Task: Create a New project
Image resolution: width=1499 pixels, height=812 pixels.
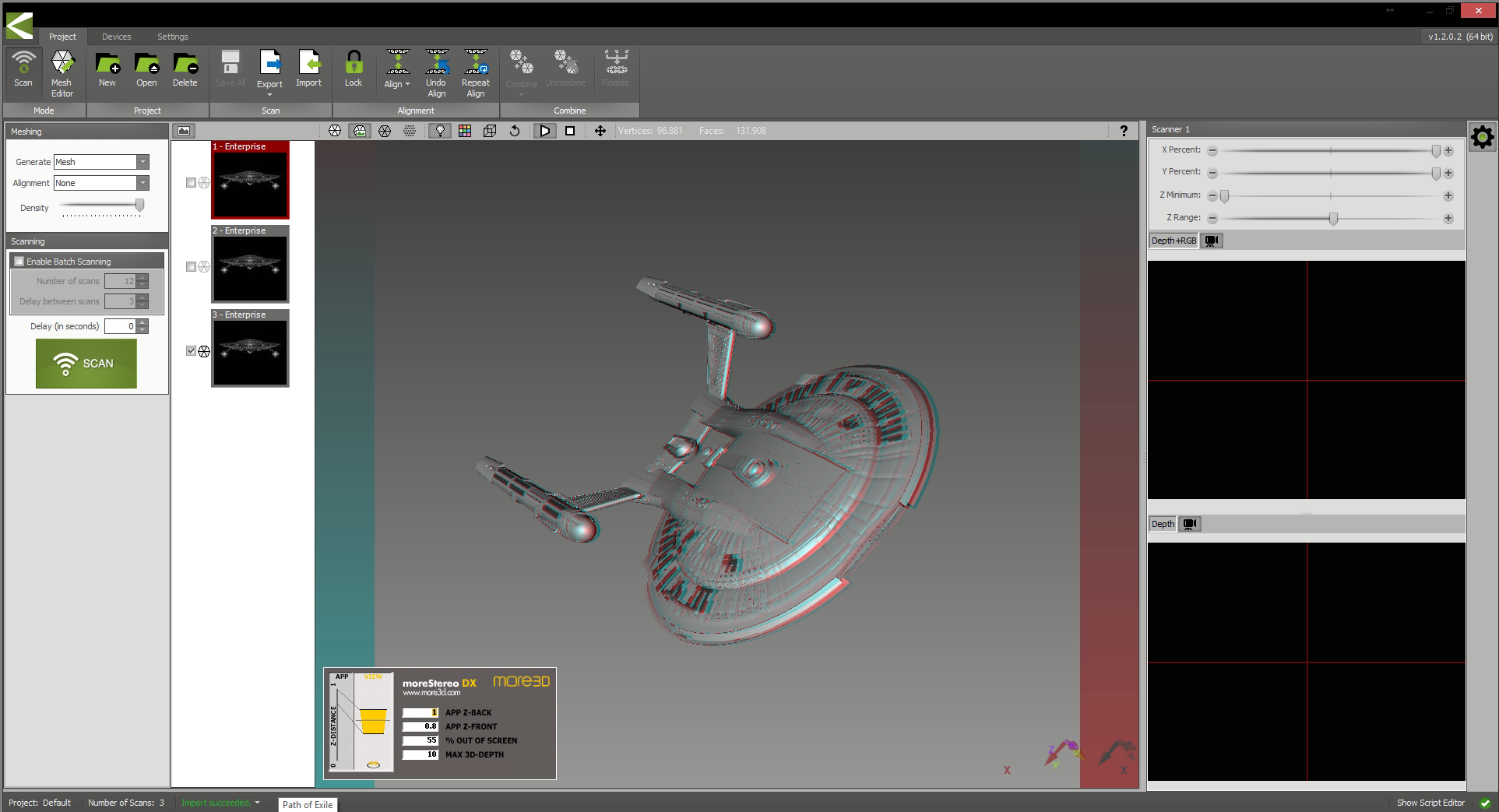Action: pos(107,69)
